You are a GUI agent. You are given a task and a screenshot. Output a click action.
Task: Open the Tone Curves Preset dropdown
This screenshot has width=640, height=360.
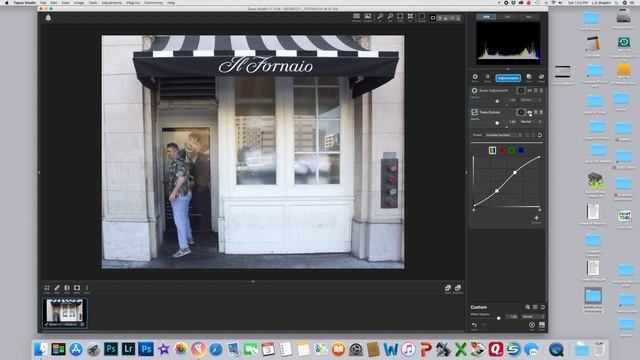pos(504,135)
